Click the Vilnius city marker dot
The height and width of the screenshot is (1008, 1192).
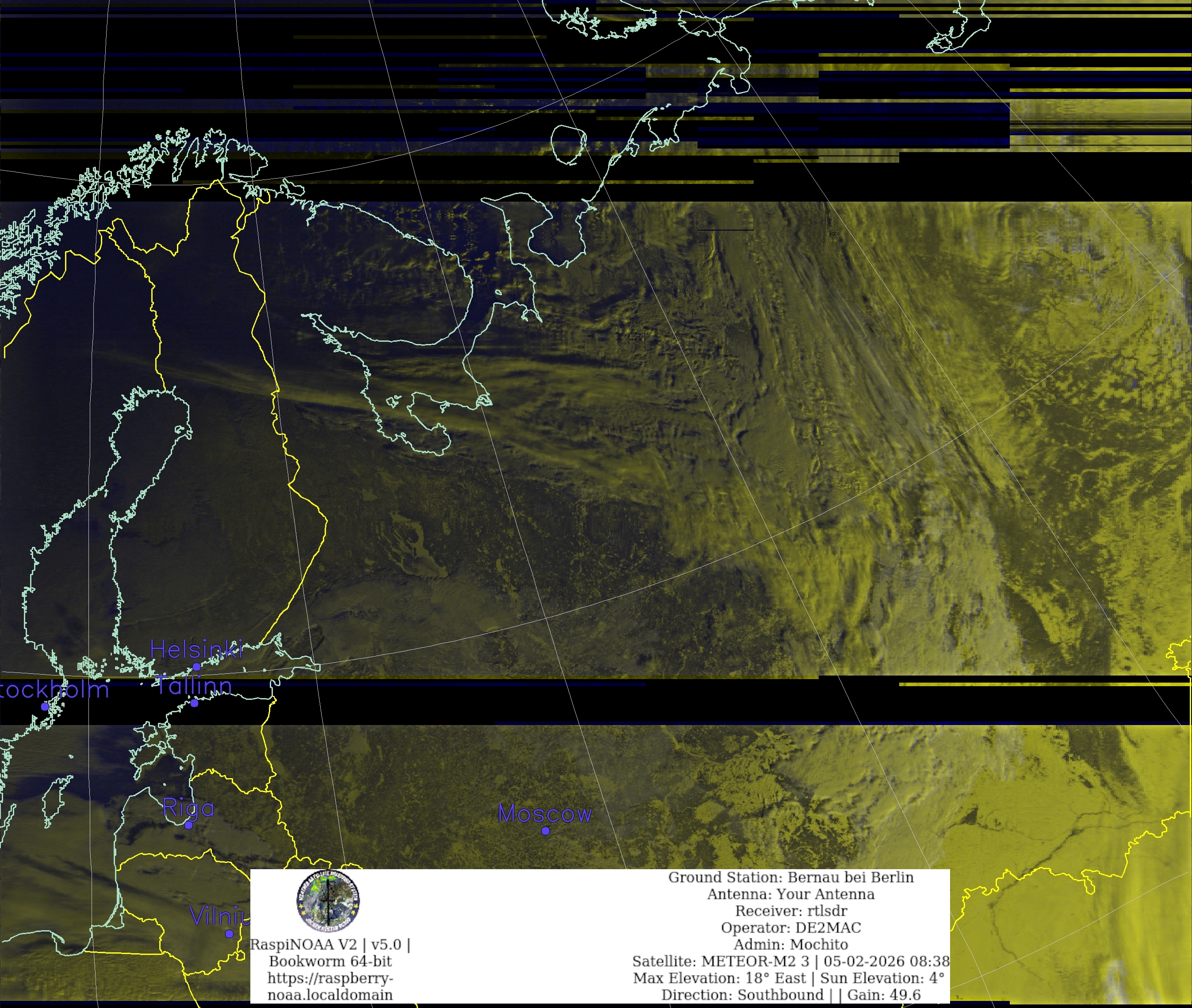[229, 934]
